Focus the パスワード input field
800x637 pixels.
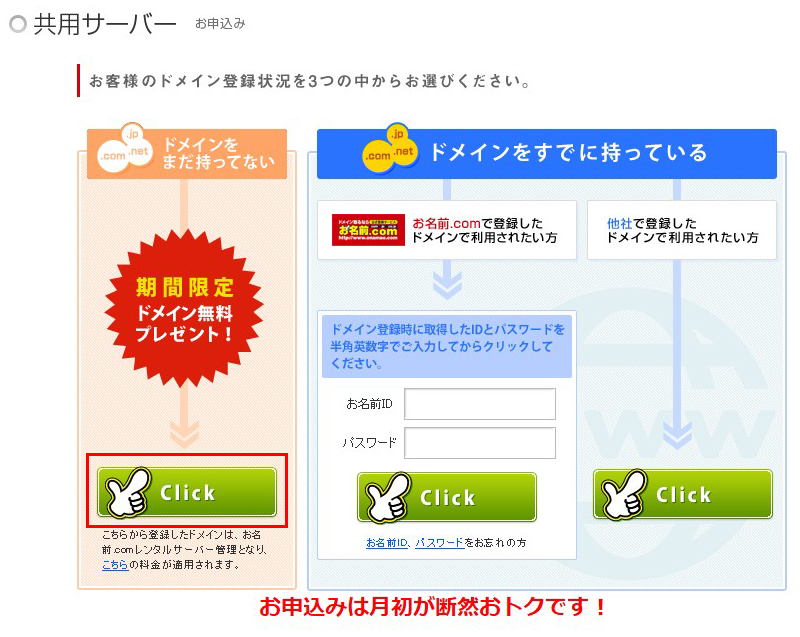click(x=480, y=443)
